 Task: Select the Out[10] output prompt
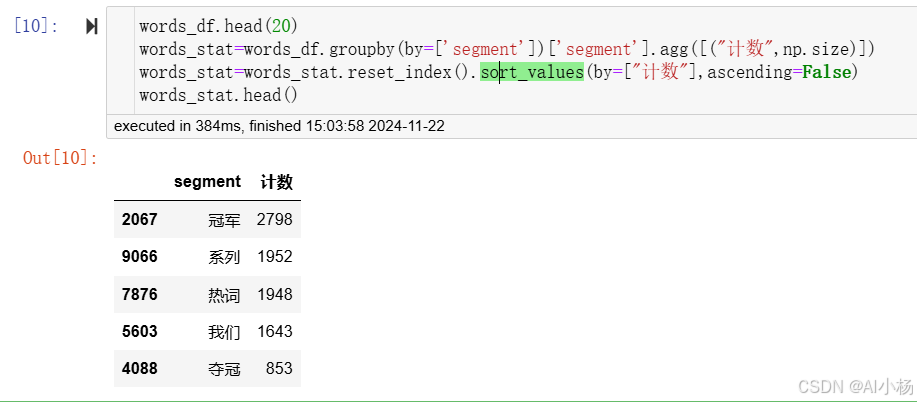click(x=60, y=157)
